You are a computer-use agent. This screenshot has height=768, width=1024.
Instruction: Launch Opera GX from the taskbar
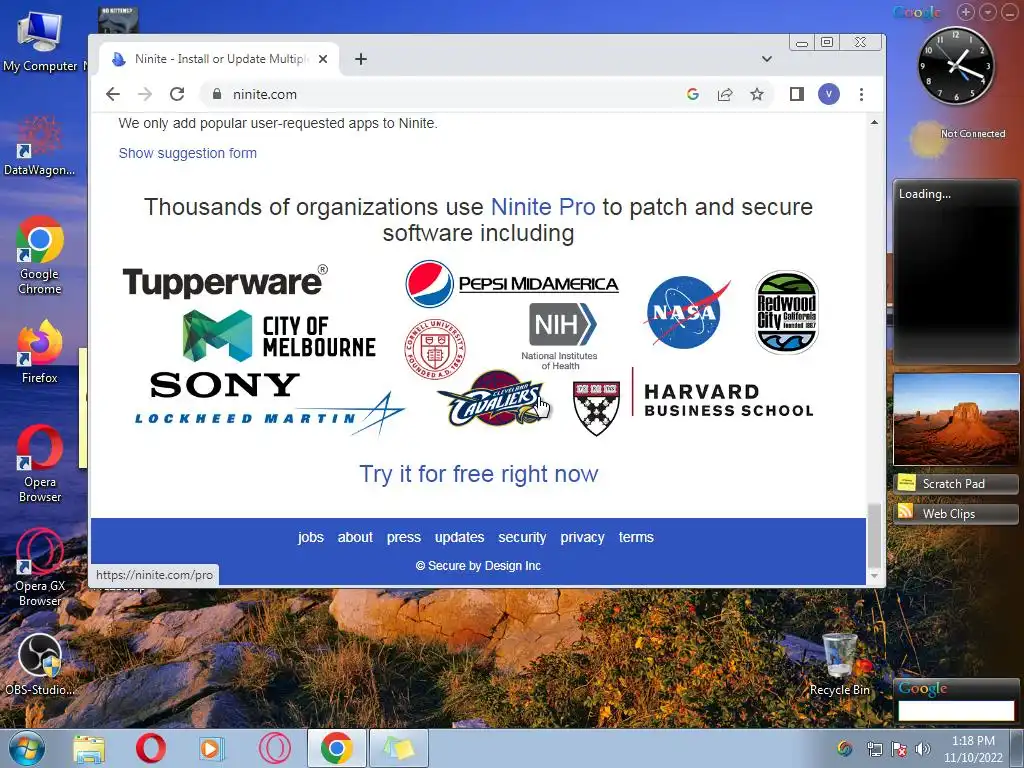coord(275,748)
